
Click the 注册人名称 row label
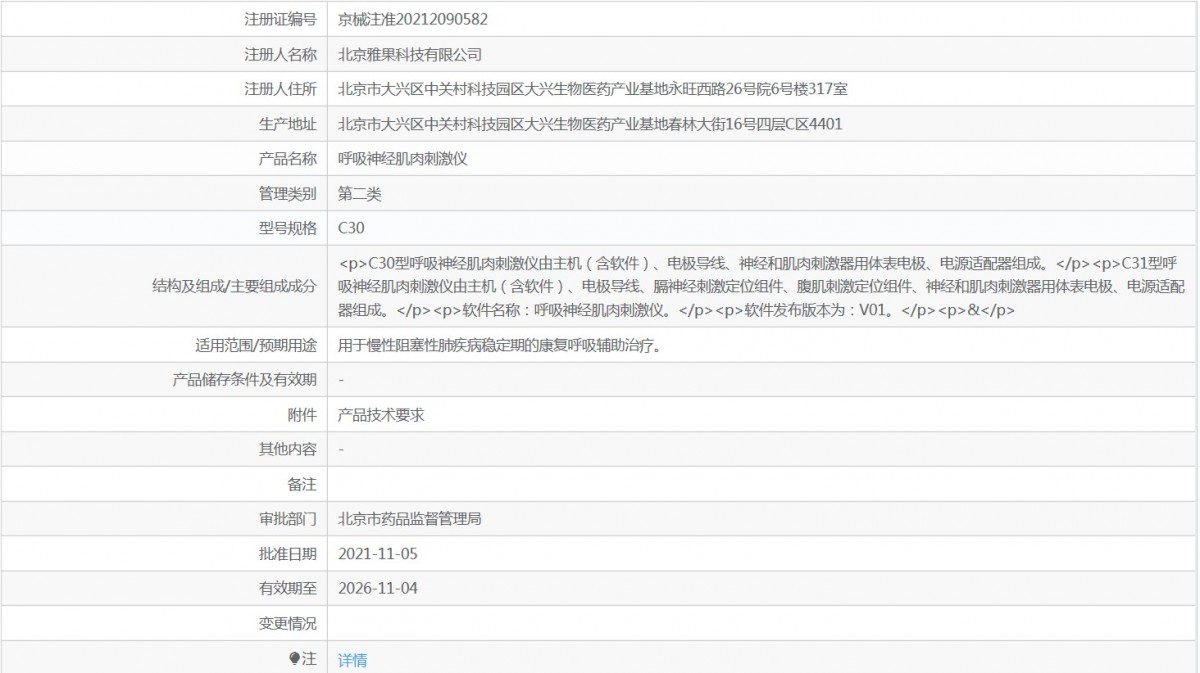click(280, 54)
